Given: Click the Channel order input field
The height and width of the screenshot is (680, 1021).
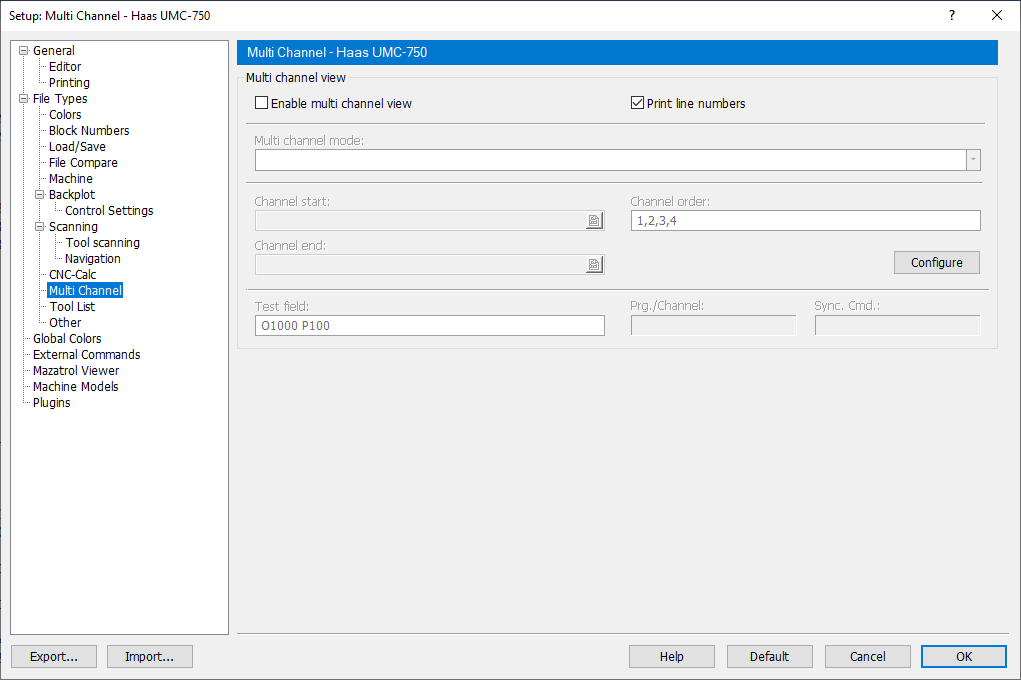Looking at the screenshot, I should point(805,221).
